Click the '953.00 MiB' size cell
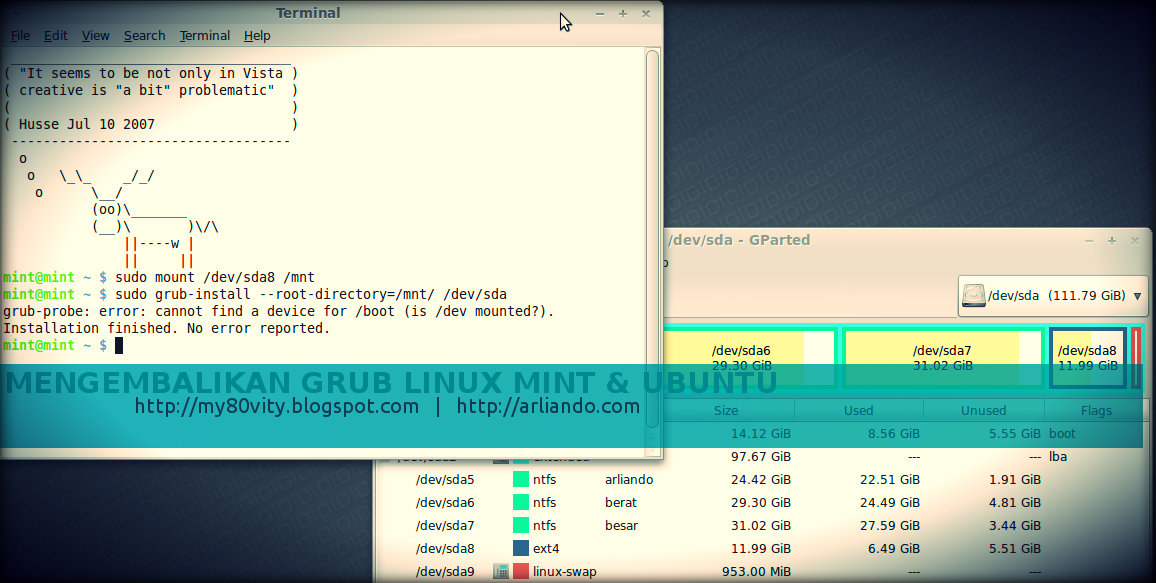This screenshot has height=583, width=1156. pos(756,571)
